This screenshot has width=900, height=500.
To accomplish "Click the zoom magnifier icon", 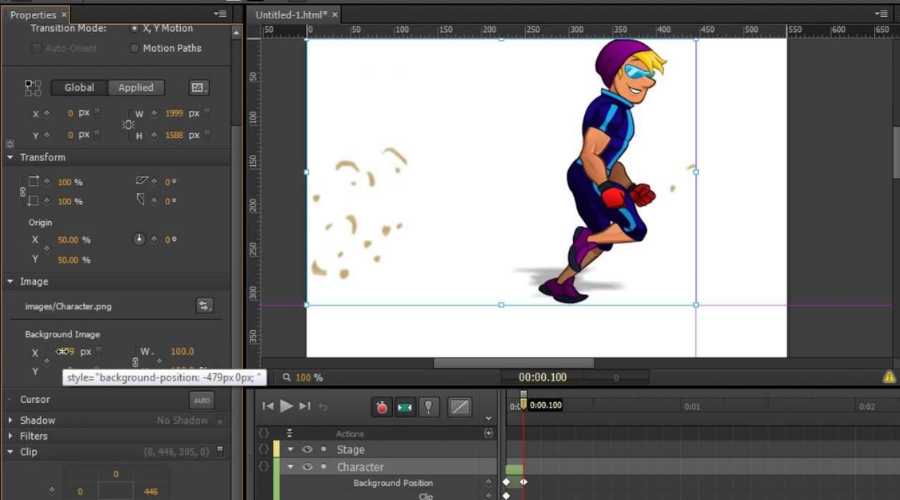I will 286,377.
